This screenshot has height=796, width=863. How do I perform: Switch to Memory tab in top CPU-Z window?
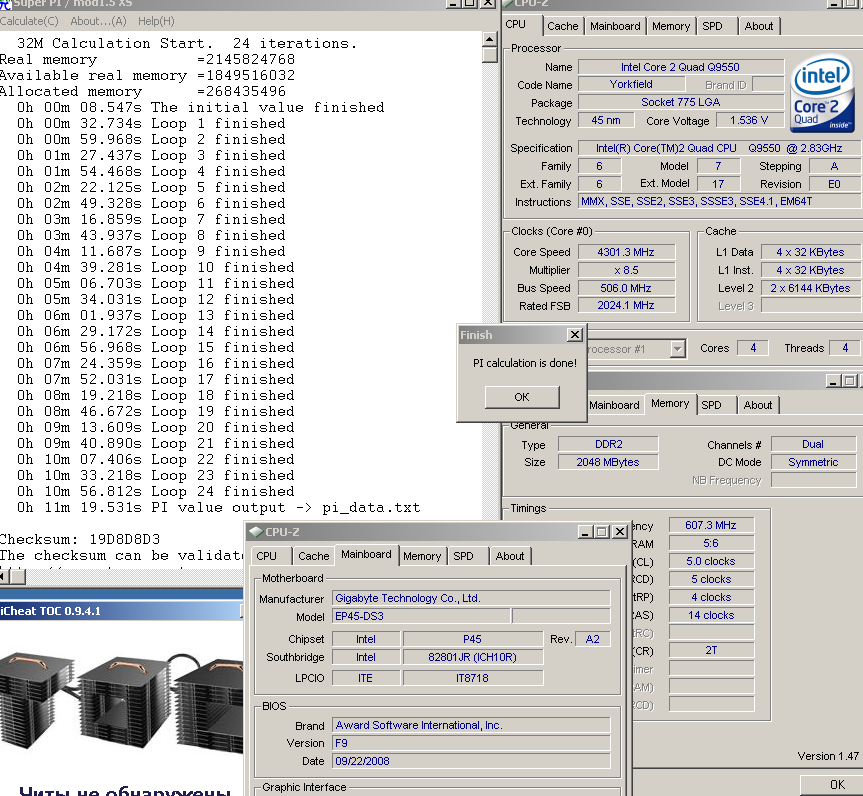(x=671, y=26)
